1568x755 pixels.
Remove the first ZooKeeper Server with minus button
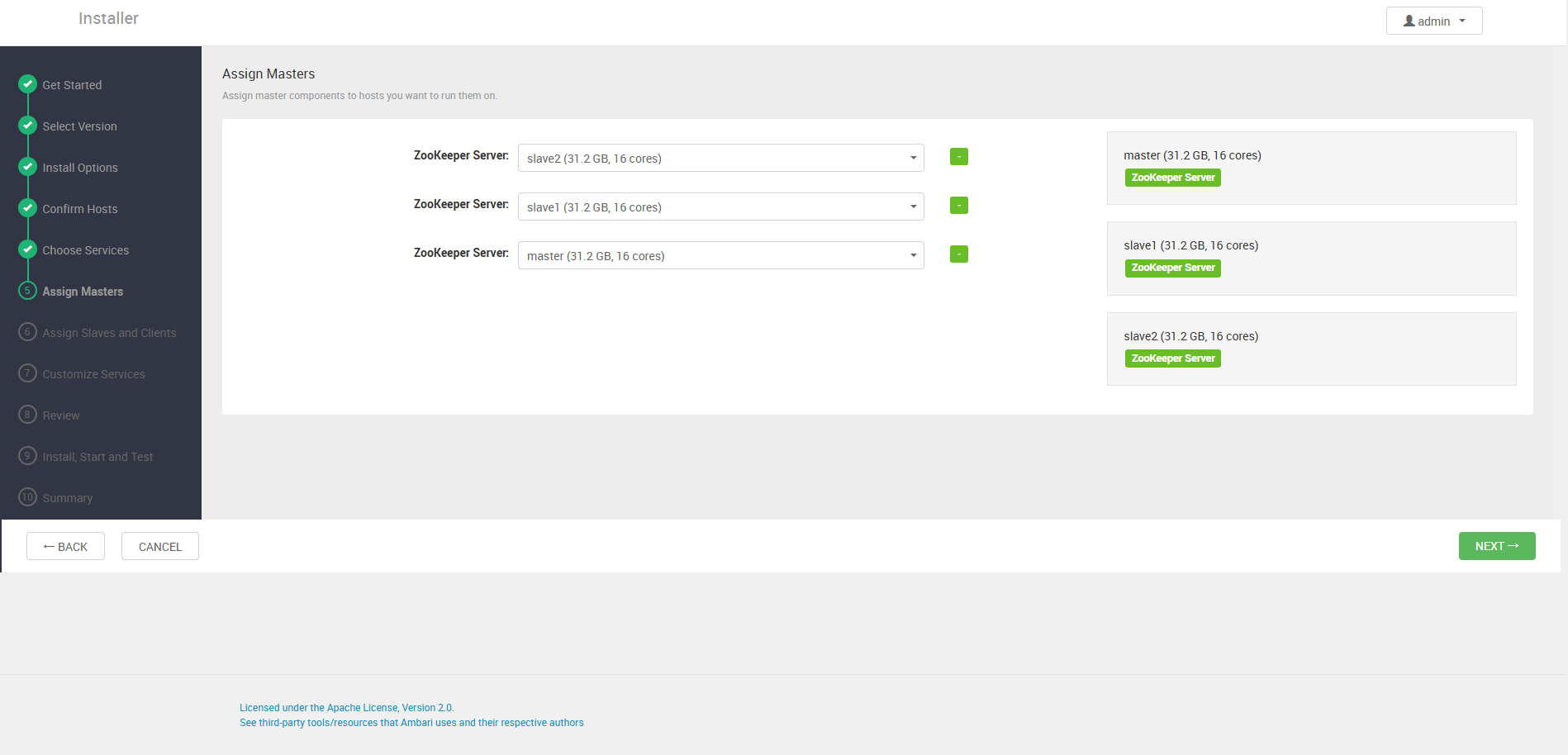(x=958, y=156)
